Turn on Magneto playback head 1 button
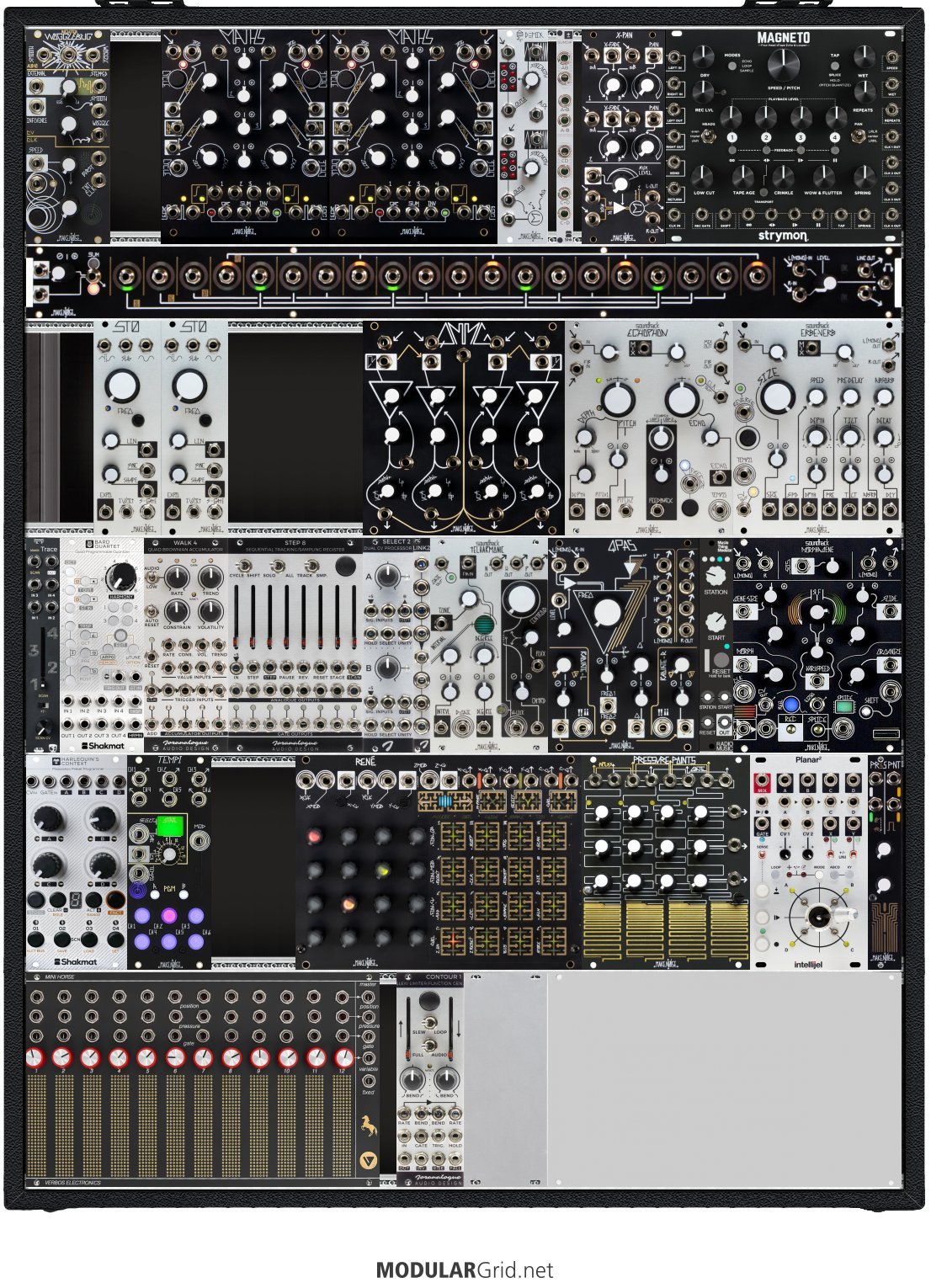 click(x=732, y=137)
